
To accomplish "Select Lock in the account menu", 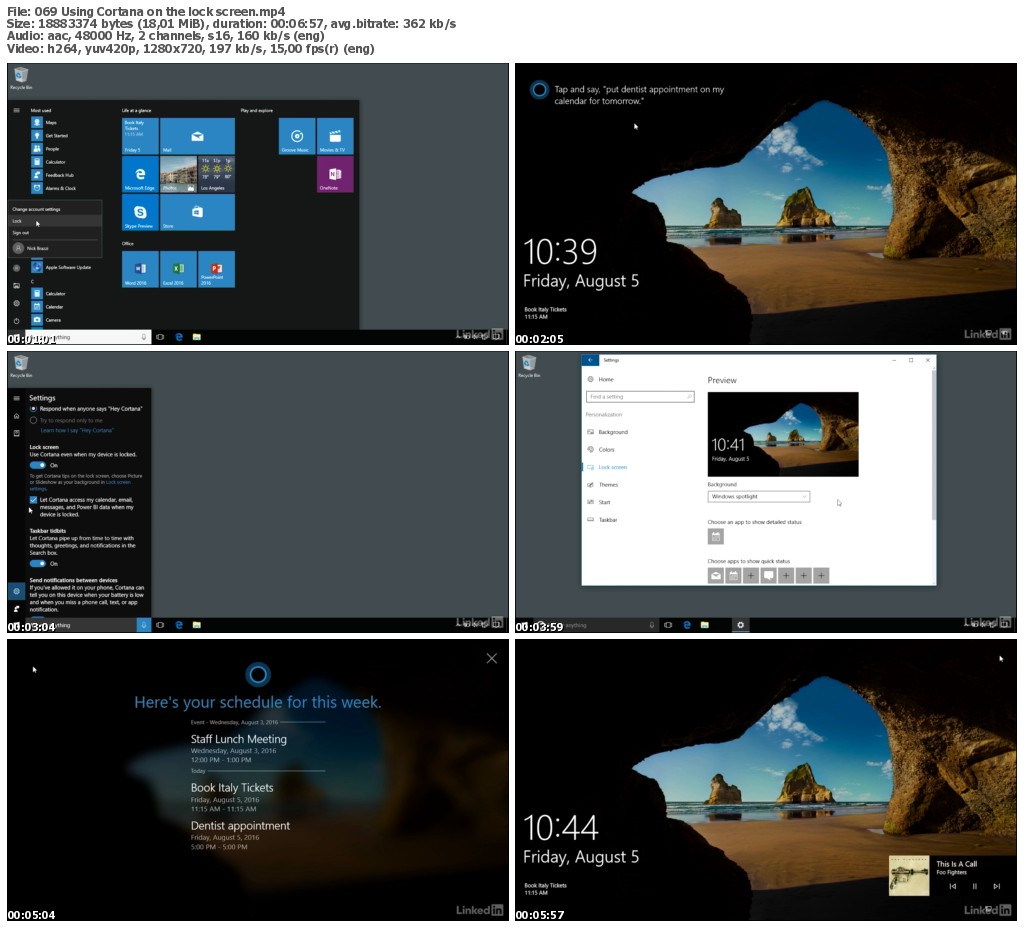I will click(55, 221).
